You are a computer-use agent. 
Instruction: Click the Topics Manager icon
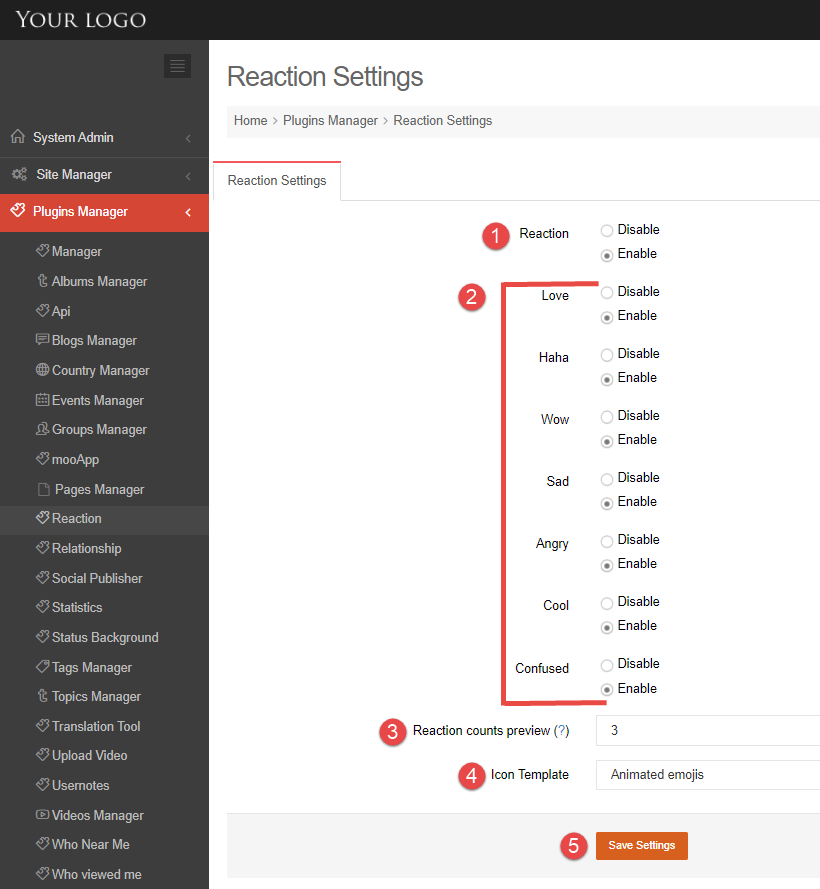(43, 696)
